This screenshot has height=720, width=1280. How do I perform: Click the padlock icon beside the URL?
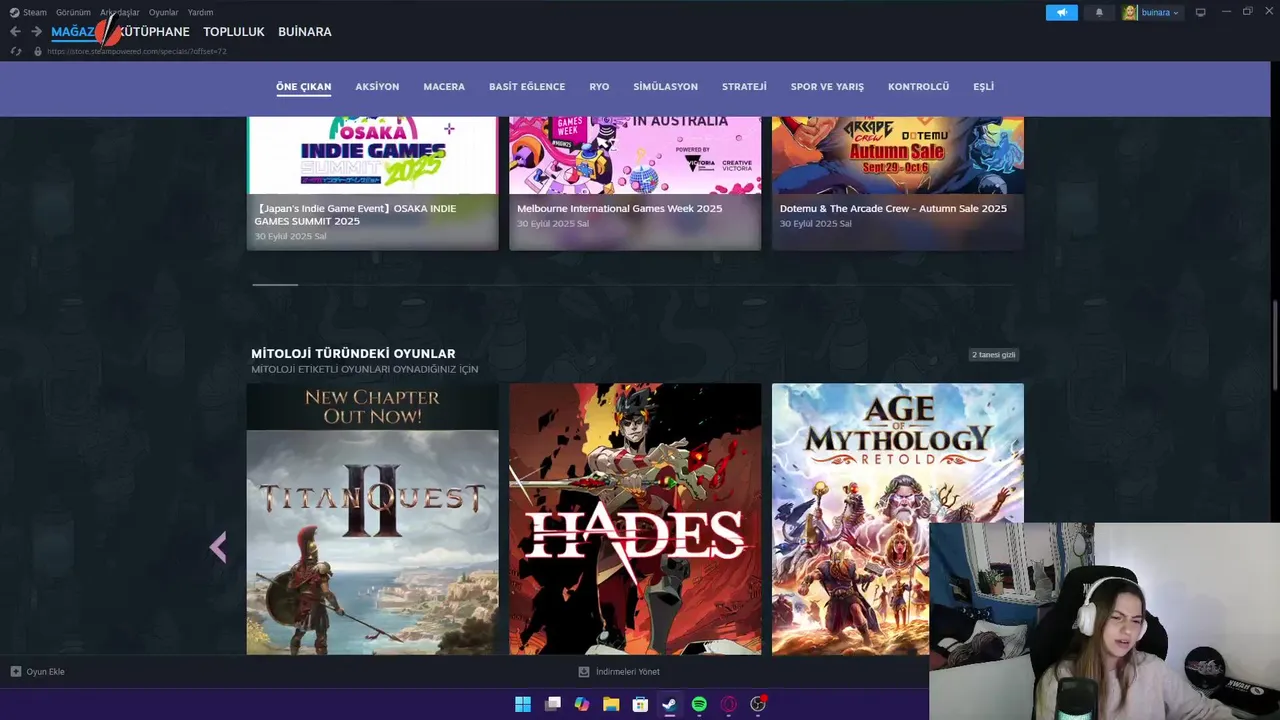tap(38, 51)
